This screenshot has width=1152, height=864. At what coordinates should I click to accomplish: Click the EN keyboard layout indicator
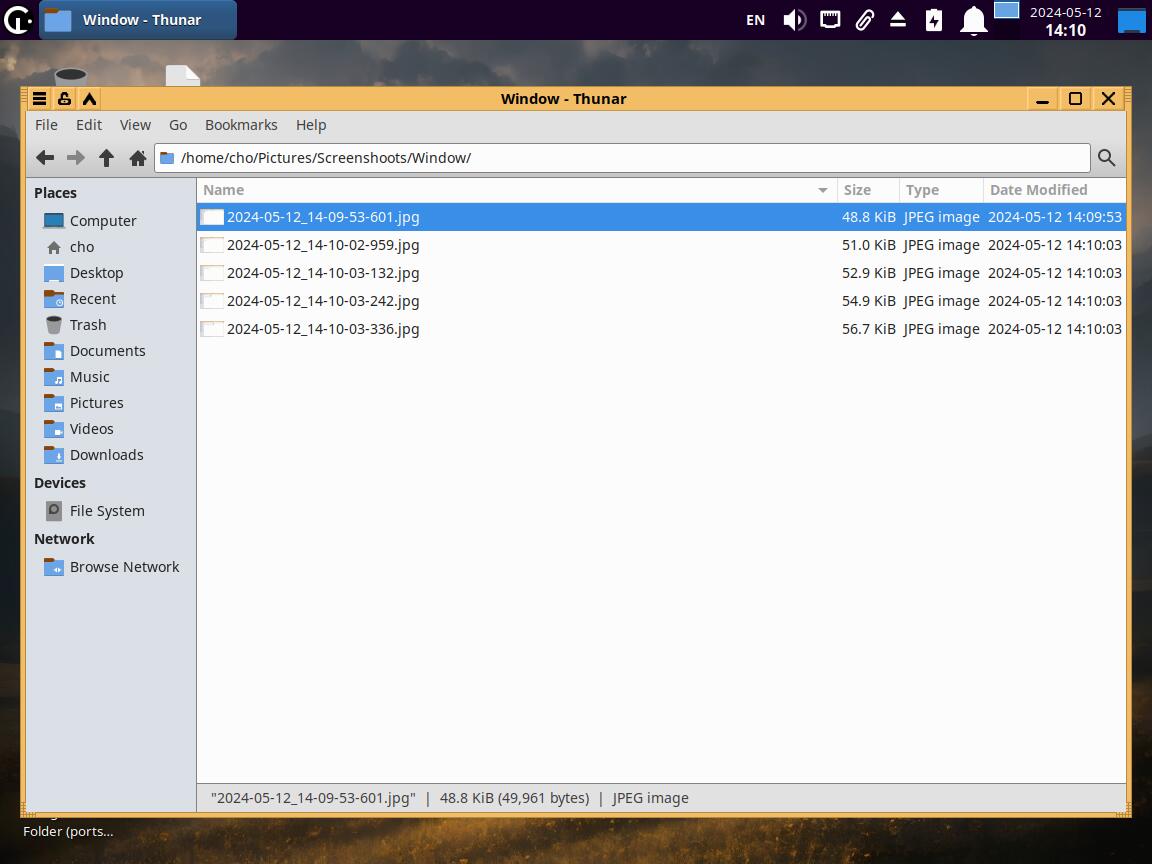click(755, 20)
